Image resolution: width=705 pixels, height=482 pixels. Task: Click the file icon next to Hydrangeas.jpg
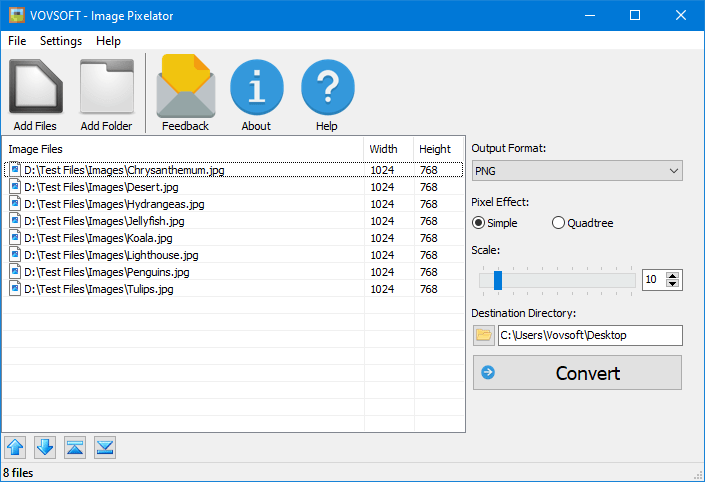pos(15,204)
